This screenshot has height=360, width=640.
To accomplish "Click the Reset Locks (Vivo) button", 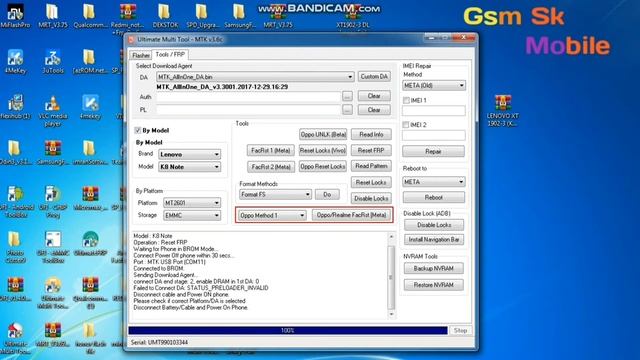I will click(x=323, y=150).
